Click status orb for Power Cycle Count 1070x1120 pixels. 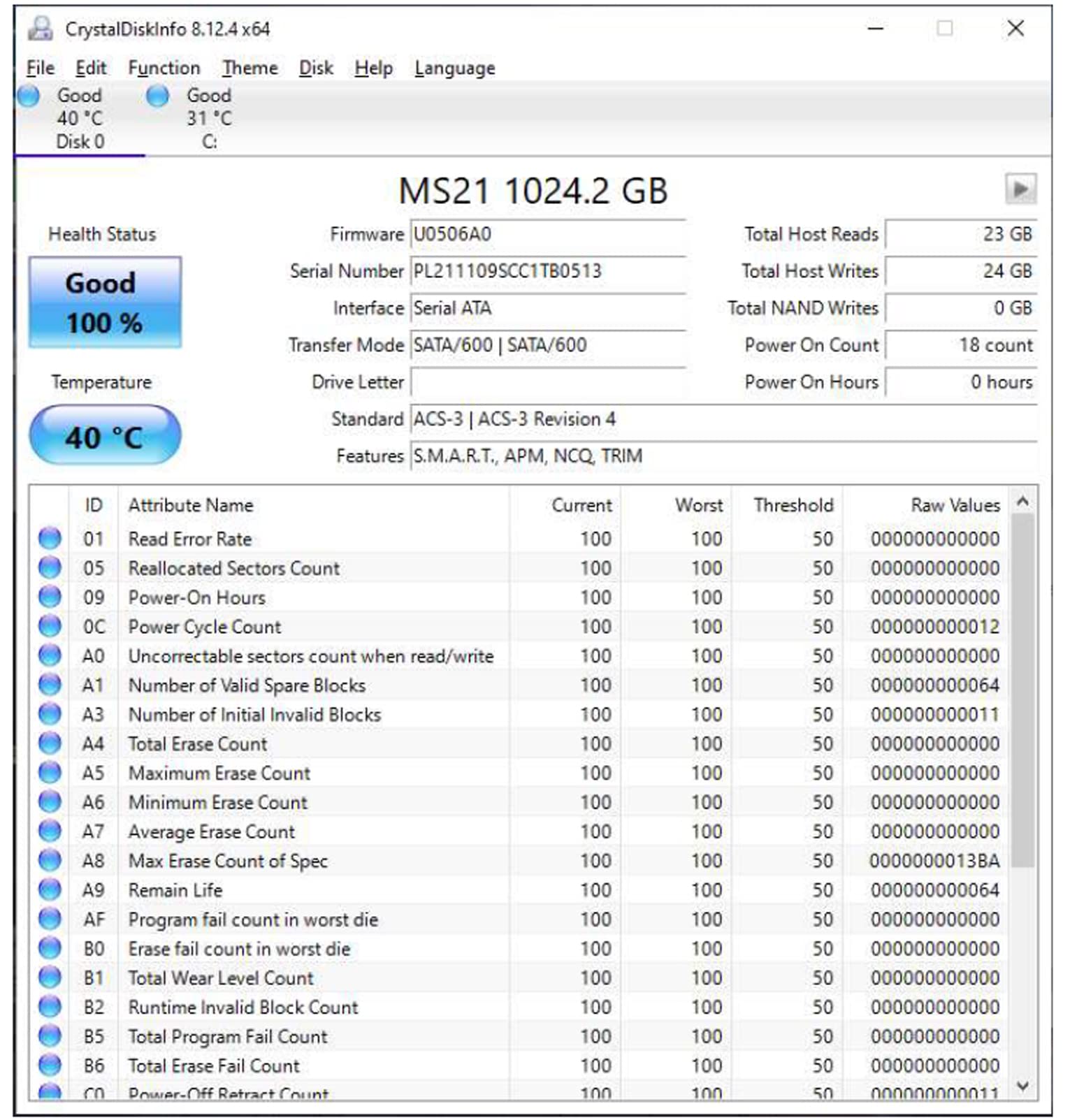click(x=50, y=626)
